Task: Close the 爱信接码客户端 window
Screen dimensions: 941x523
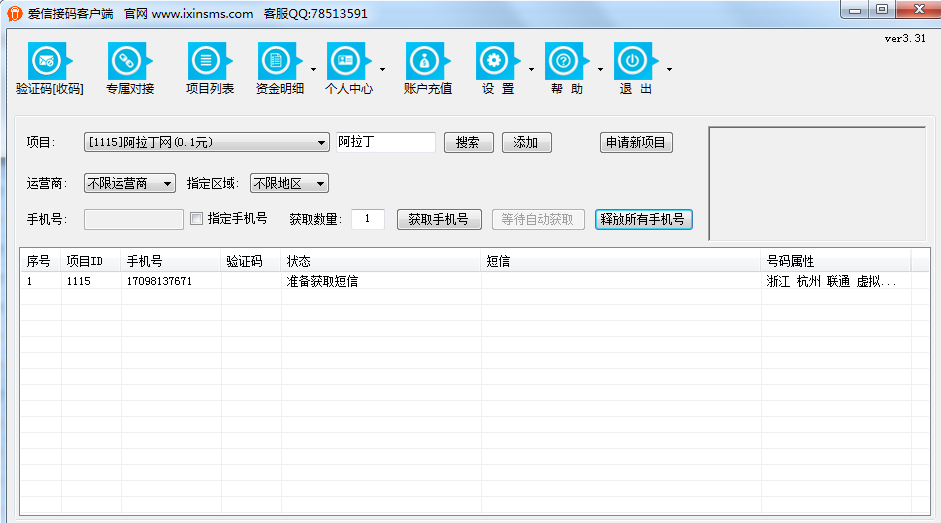Action: [919, 10]
